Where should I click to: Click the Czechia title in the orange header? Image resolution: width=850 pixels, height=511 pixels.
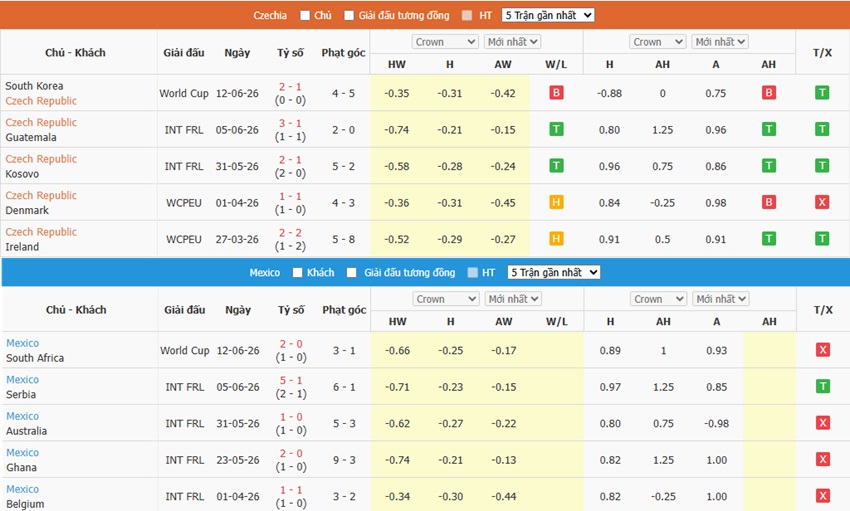270,15
